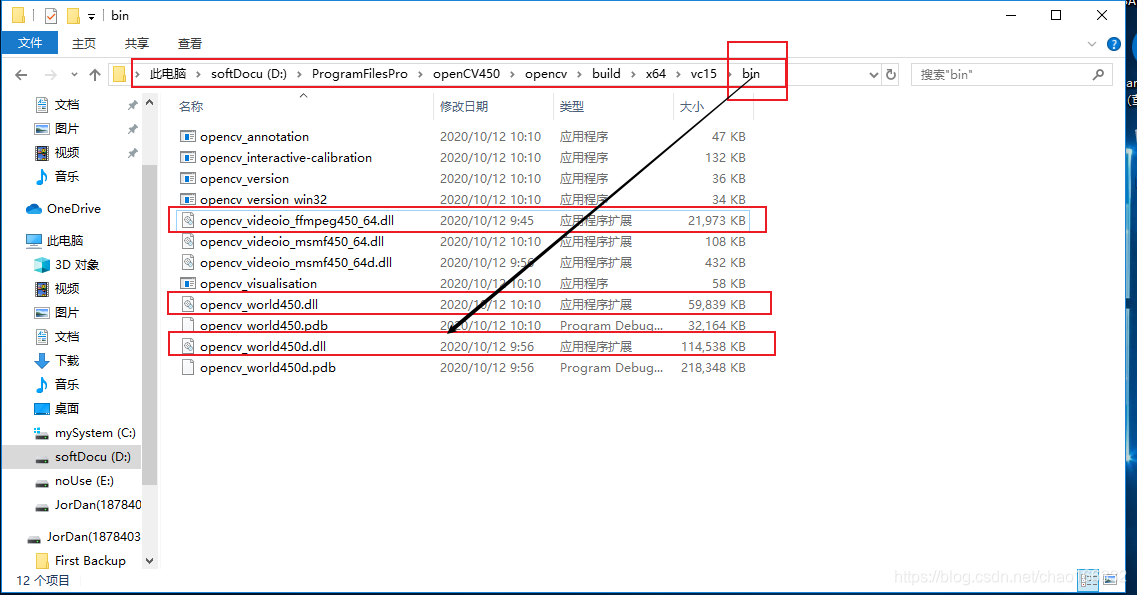Open 下载 folder in sidebar

(x=67, y=360)
